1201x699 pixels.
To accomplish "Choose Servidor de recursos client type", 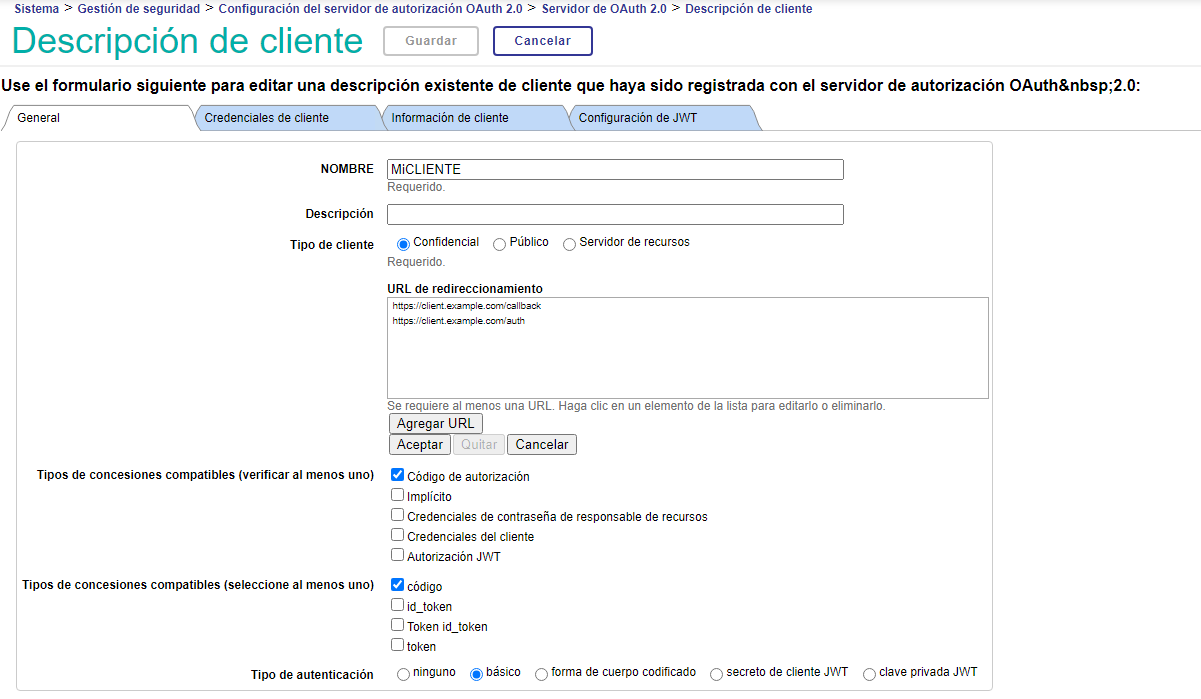I will coord(570,244).
